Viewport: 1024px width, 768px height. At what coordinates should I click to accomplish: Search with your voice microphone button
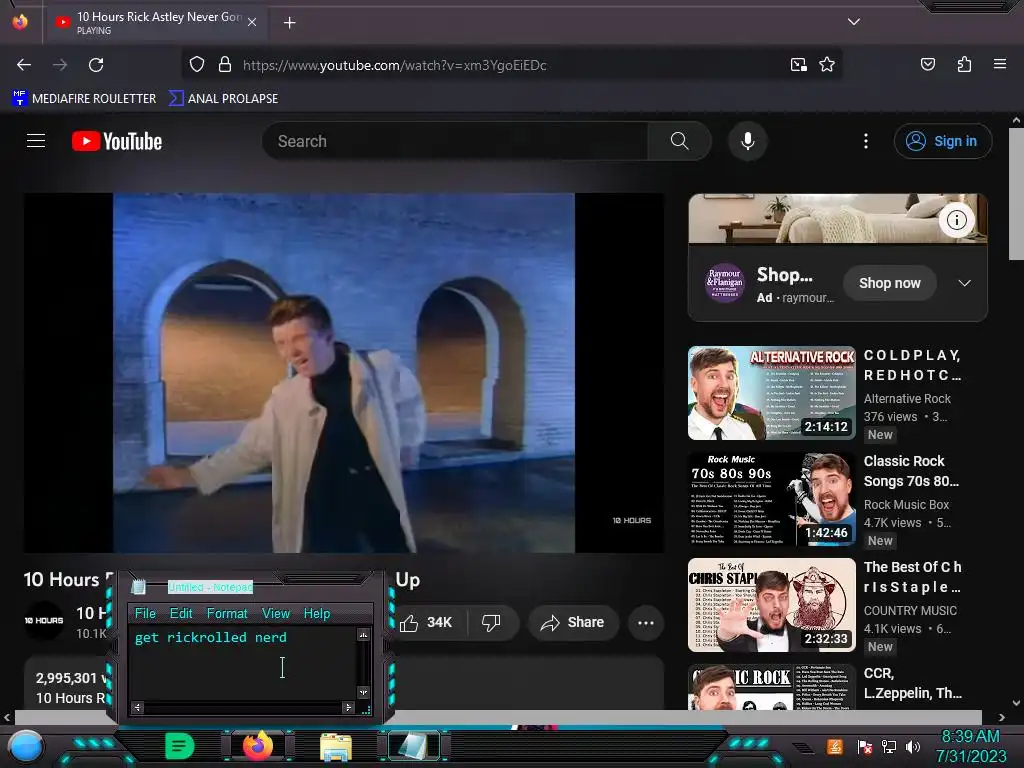coord(748,141)
